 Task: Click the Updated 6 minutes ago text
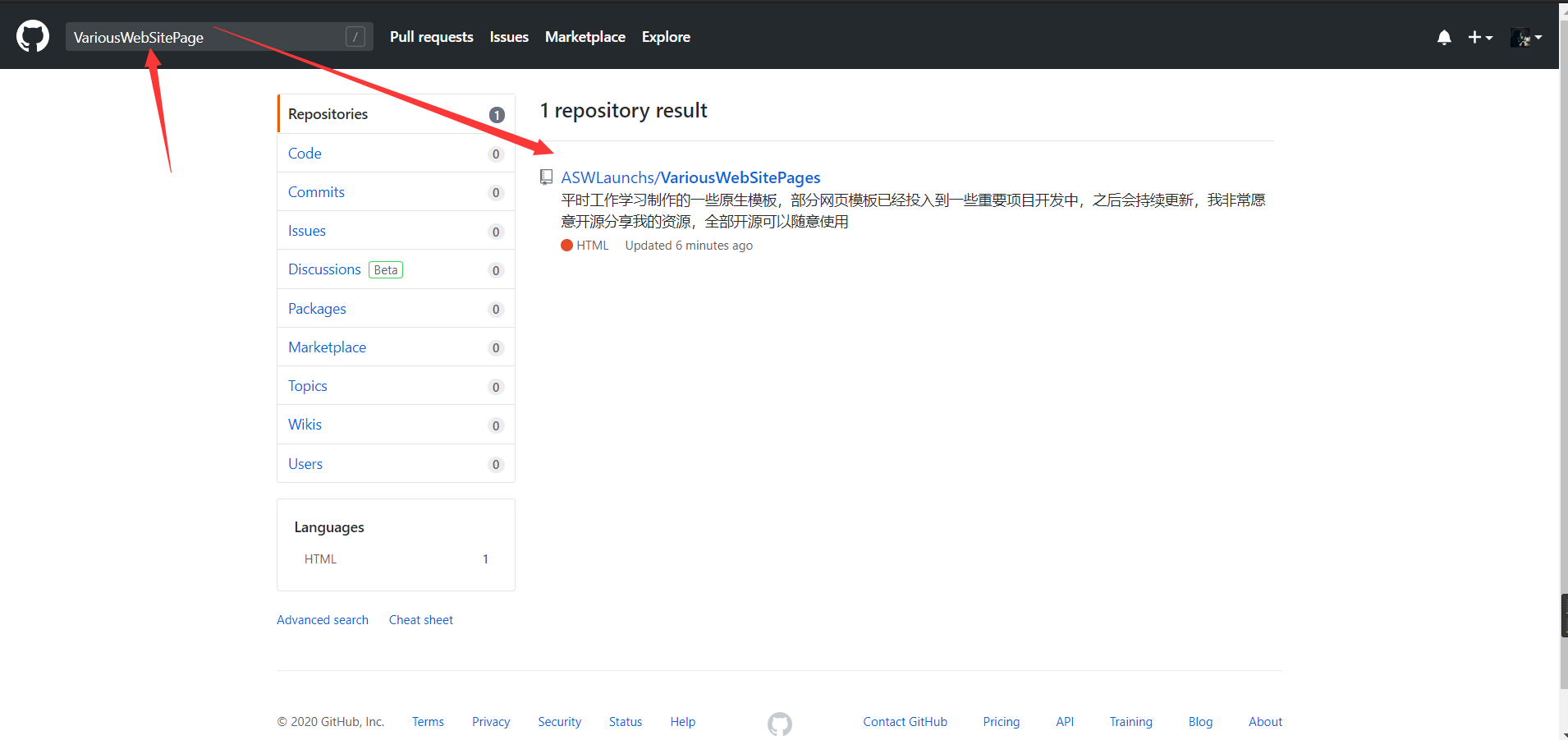tap(689, 246)
